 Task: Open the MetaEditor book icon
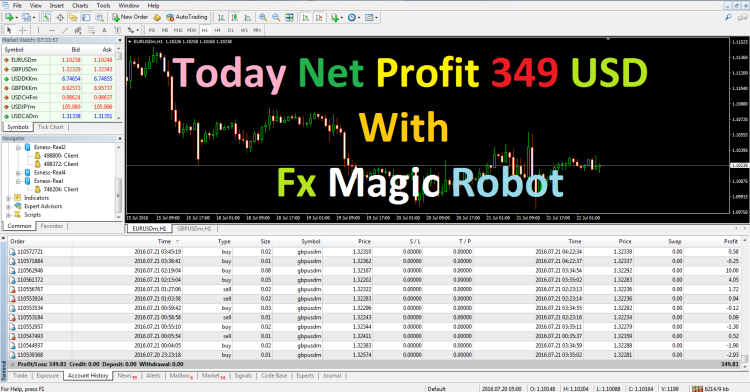[x=157, y=17]
